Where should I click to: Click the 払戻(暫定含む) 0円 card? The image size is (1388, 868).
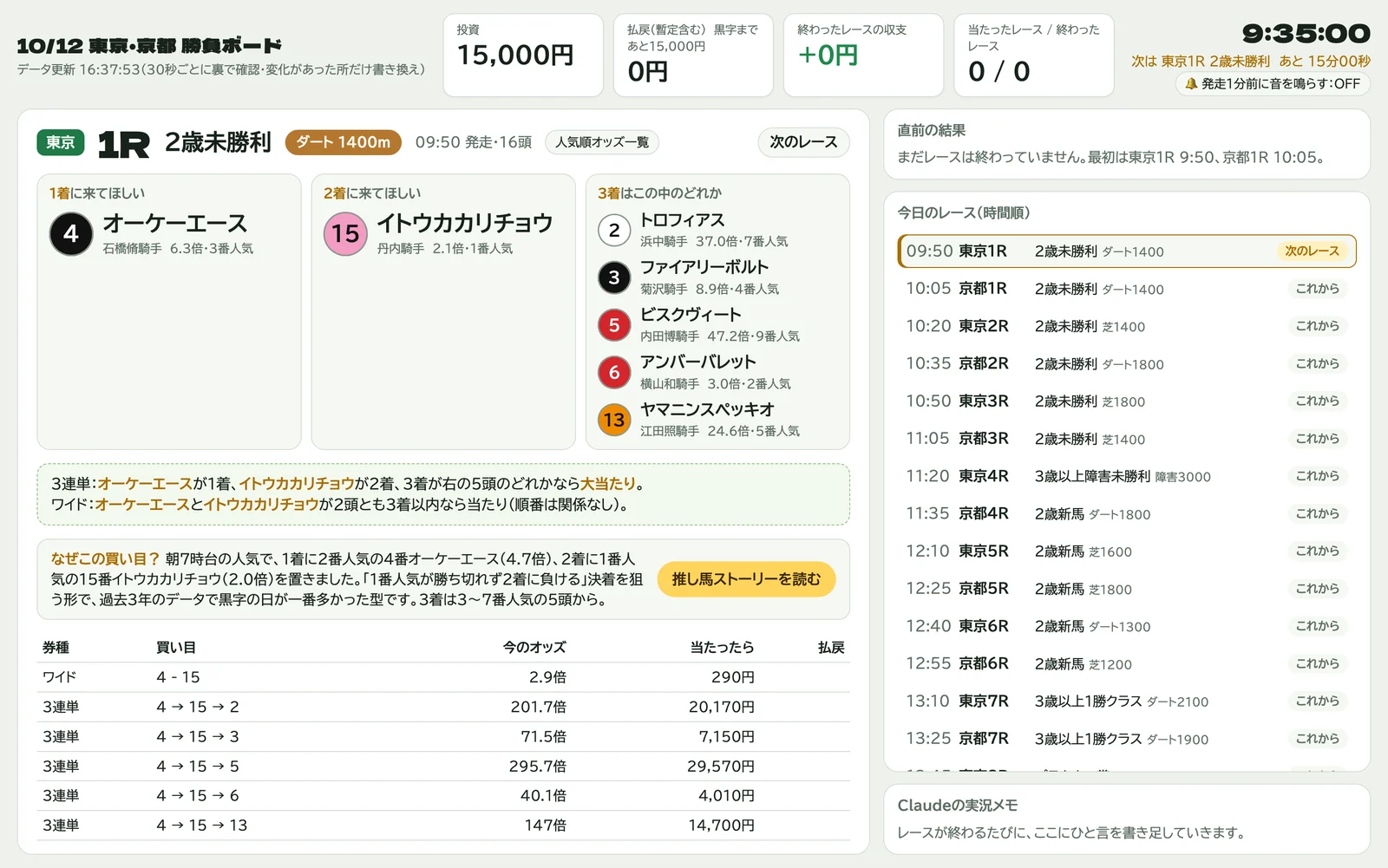tap(693, 55)
